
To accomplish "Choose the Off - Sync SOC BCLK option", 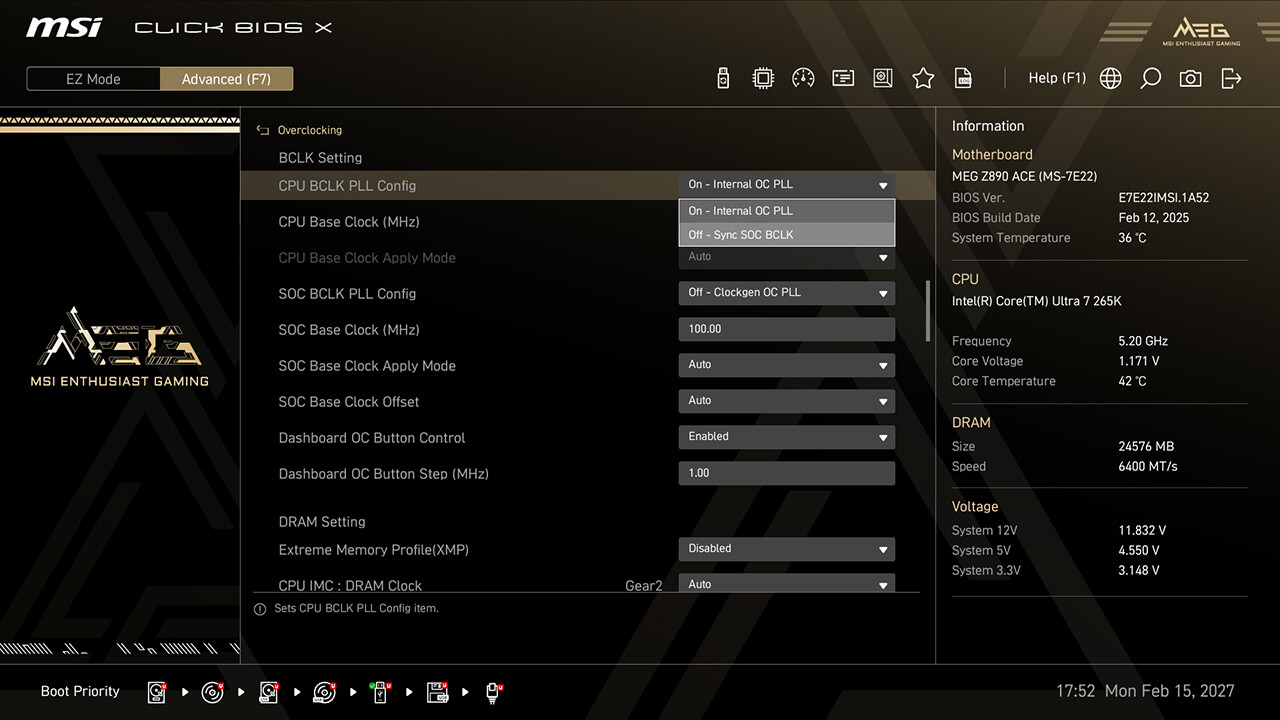I will pos(786,235).
